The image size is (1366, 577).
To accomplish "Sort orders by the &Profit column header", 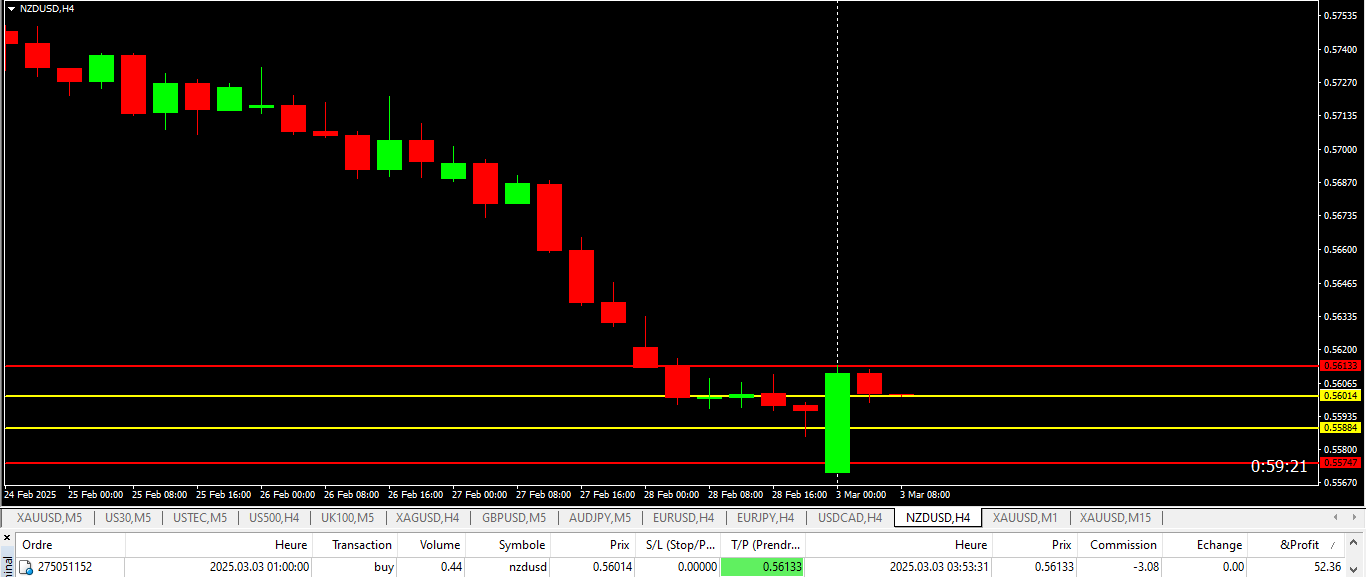I will (x=1299, y=545).
